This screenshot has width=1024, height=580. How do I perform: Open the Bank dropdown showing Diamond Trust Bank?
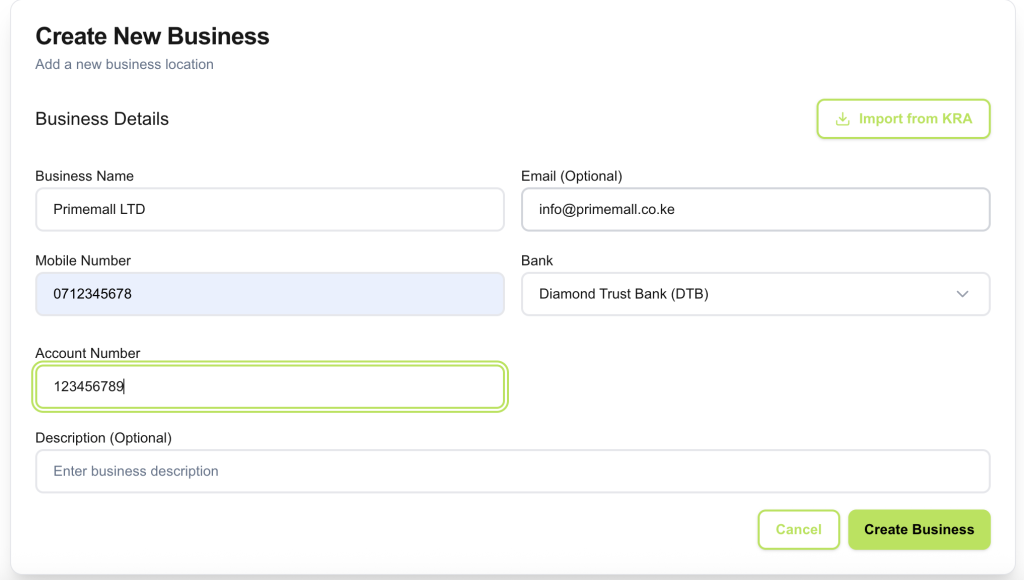(756, 294)
